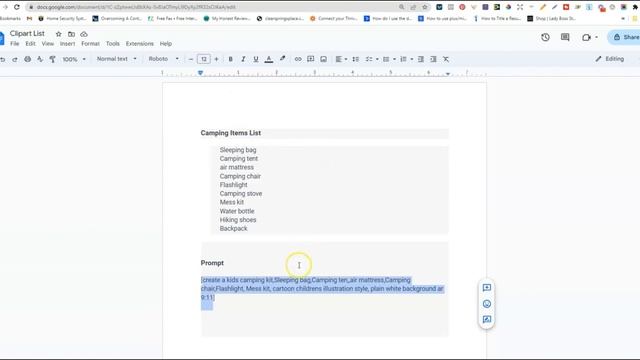Open the Tools menu
The width and height of the screenshot is (640, 360).
[113, 44]
